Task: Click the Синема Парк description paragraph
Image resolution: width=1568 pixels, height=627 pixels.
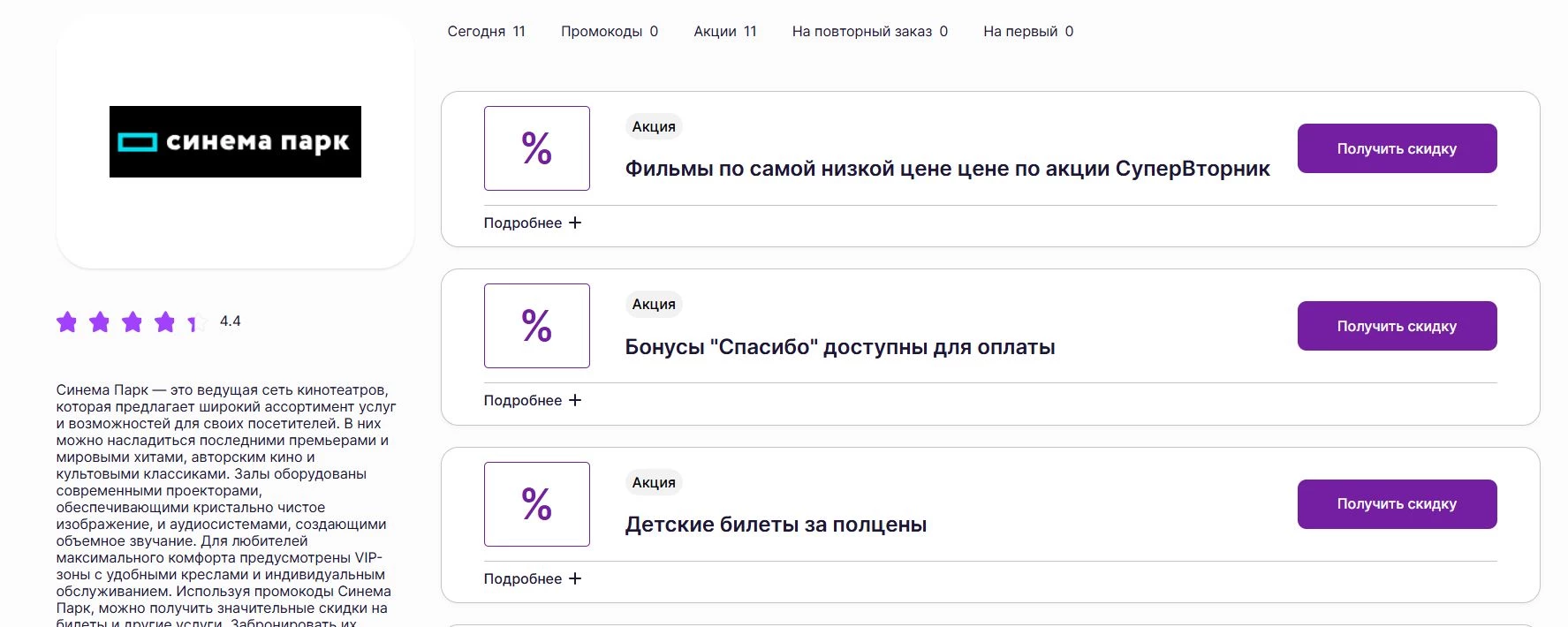Action: click(226, 506)
